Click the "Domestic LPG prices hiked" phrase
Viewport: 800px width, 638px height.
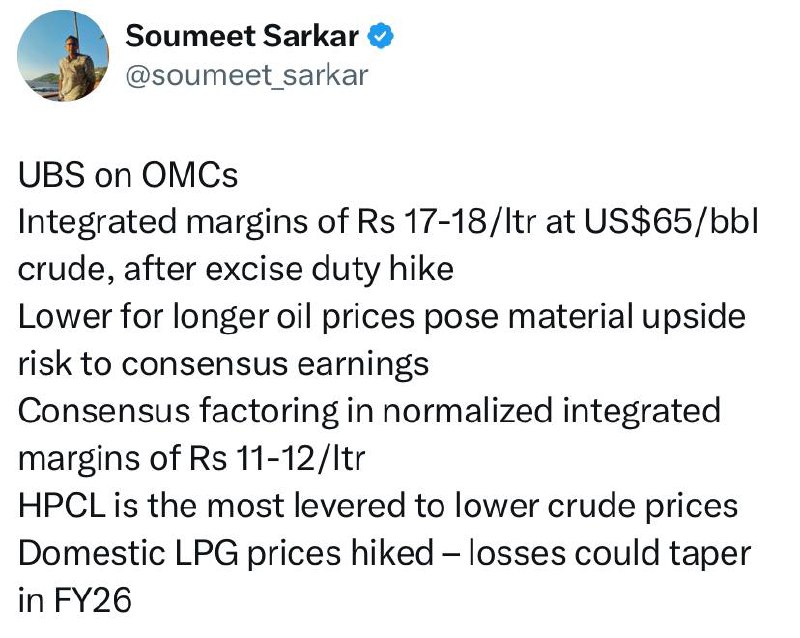(226, 553)
